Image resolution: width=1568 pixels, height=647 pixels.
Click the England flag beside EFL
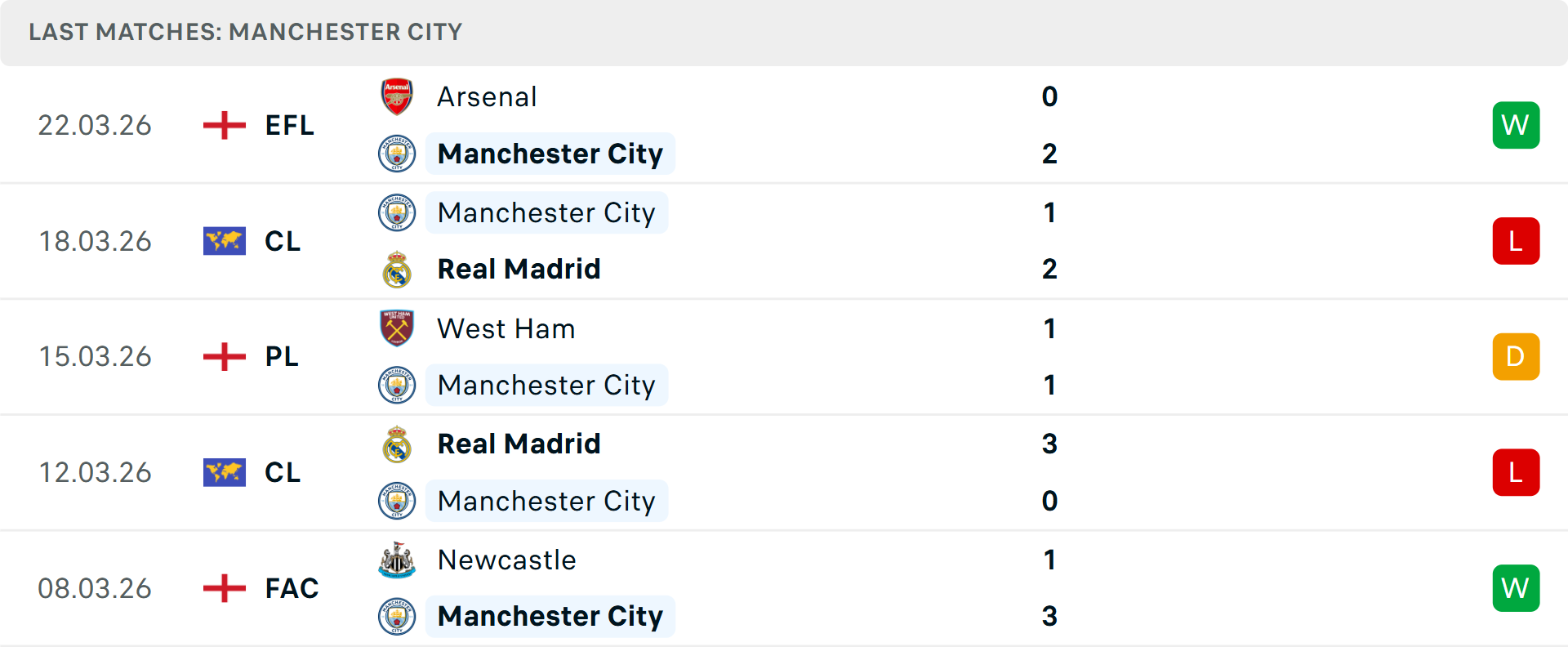pyautogui.click(x=224, y=125)
